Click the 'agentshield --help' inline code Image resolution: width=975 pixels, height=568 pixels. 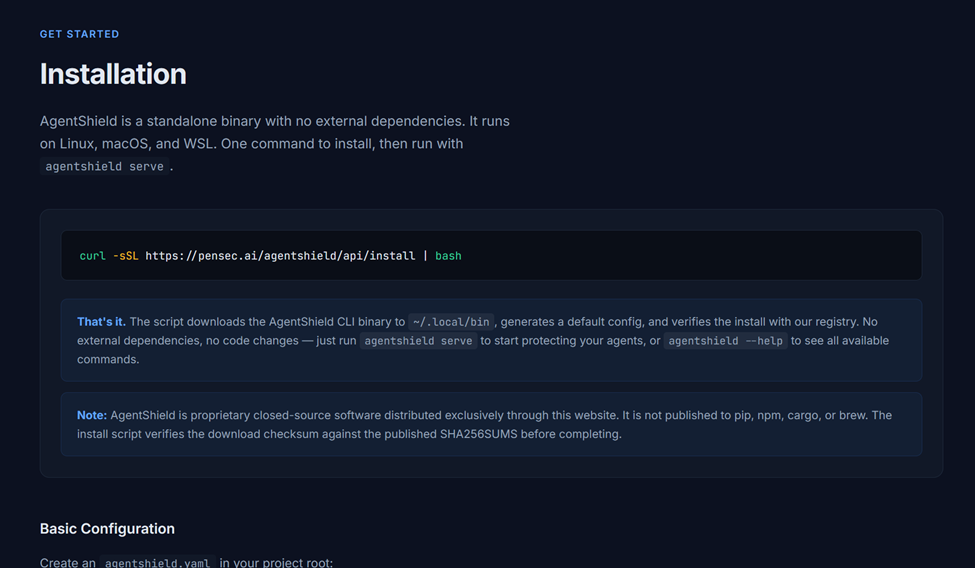click(726, 341)
